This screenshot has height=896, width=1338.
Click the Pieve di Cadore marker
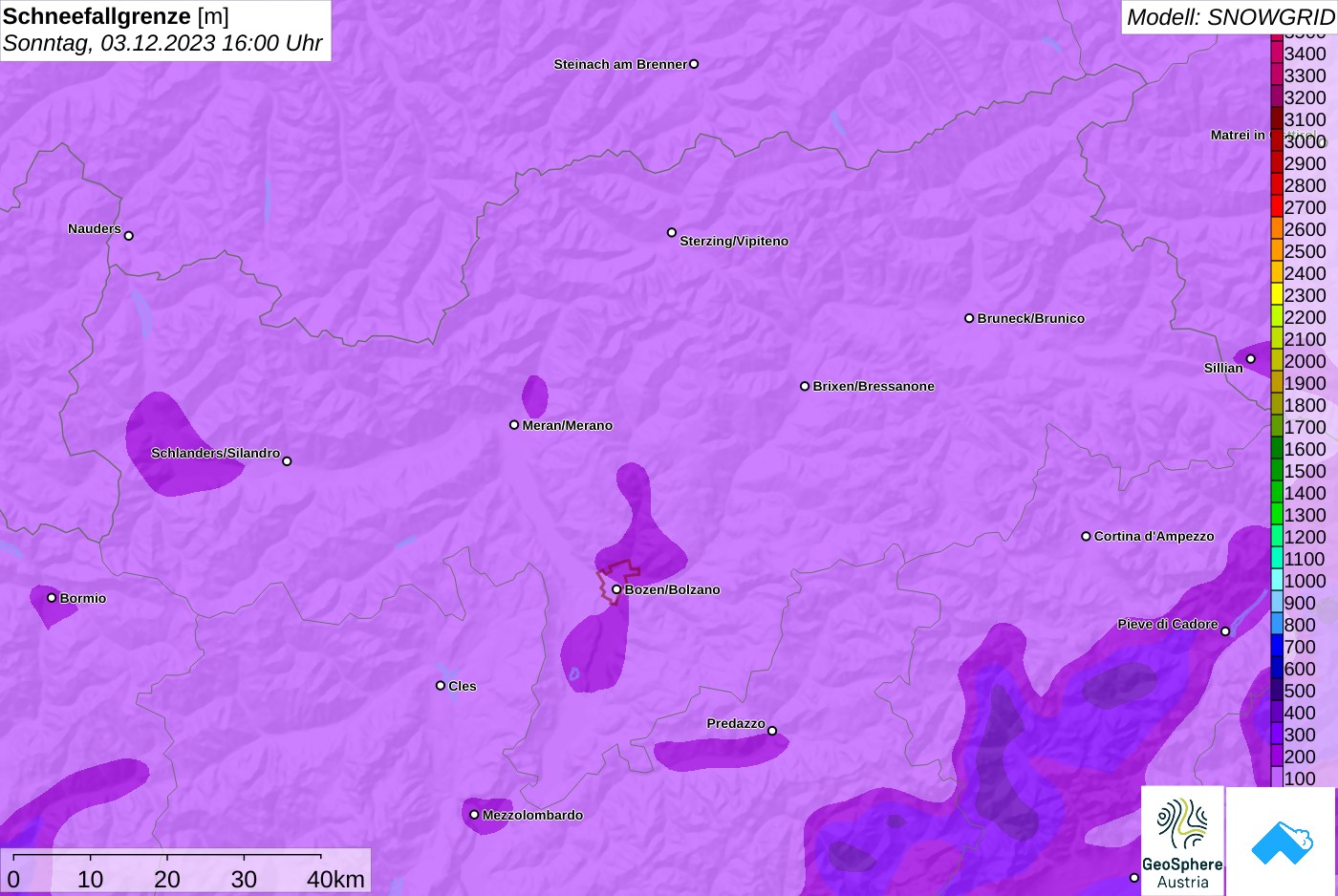[1225, 631]
